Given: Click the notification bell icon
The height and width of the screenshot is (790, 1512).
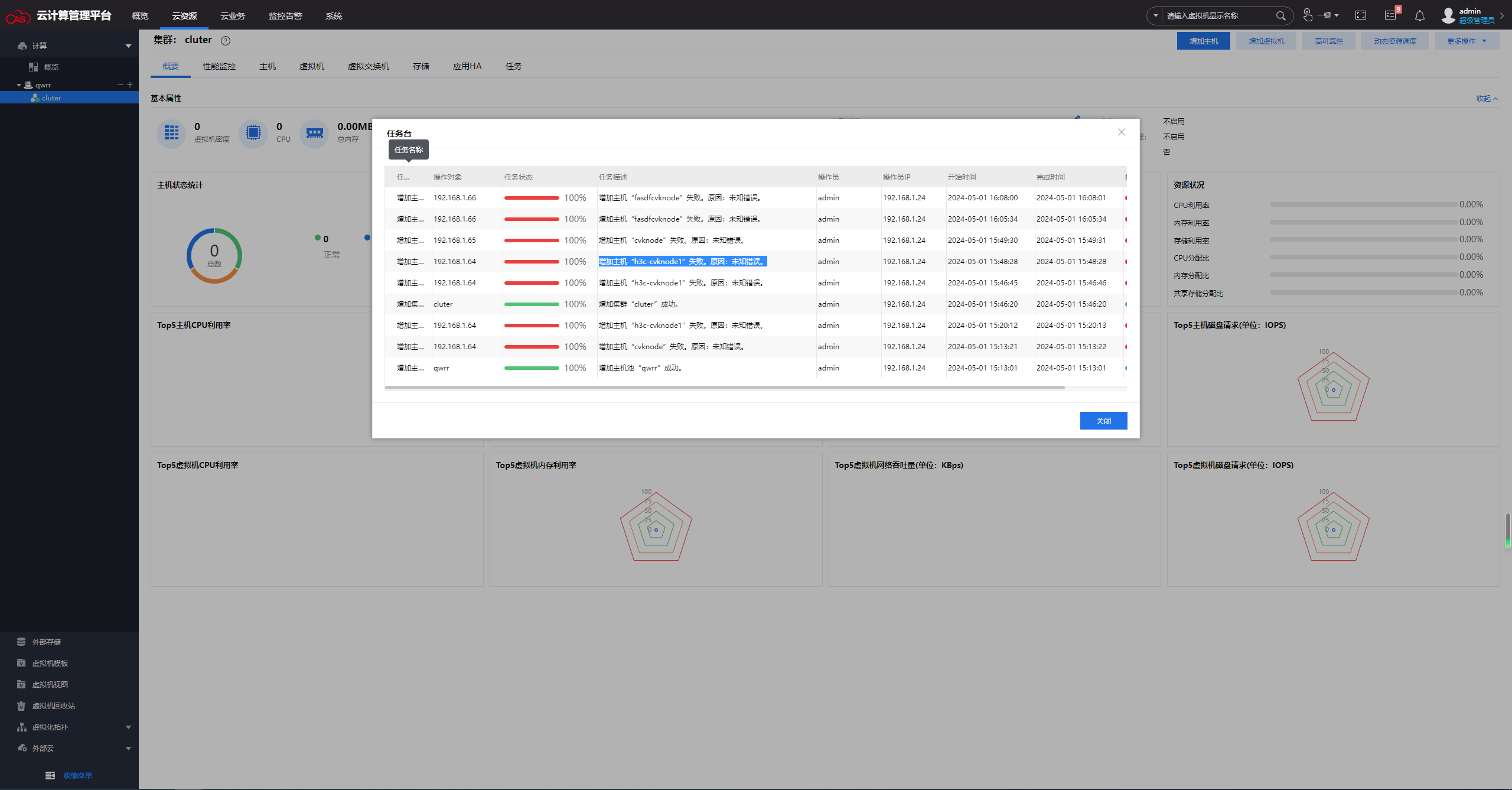Looking at the screenshot, I should click(x=1420, y=16).
